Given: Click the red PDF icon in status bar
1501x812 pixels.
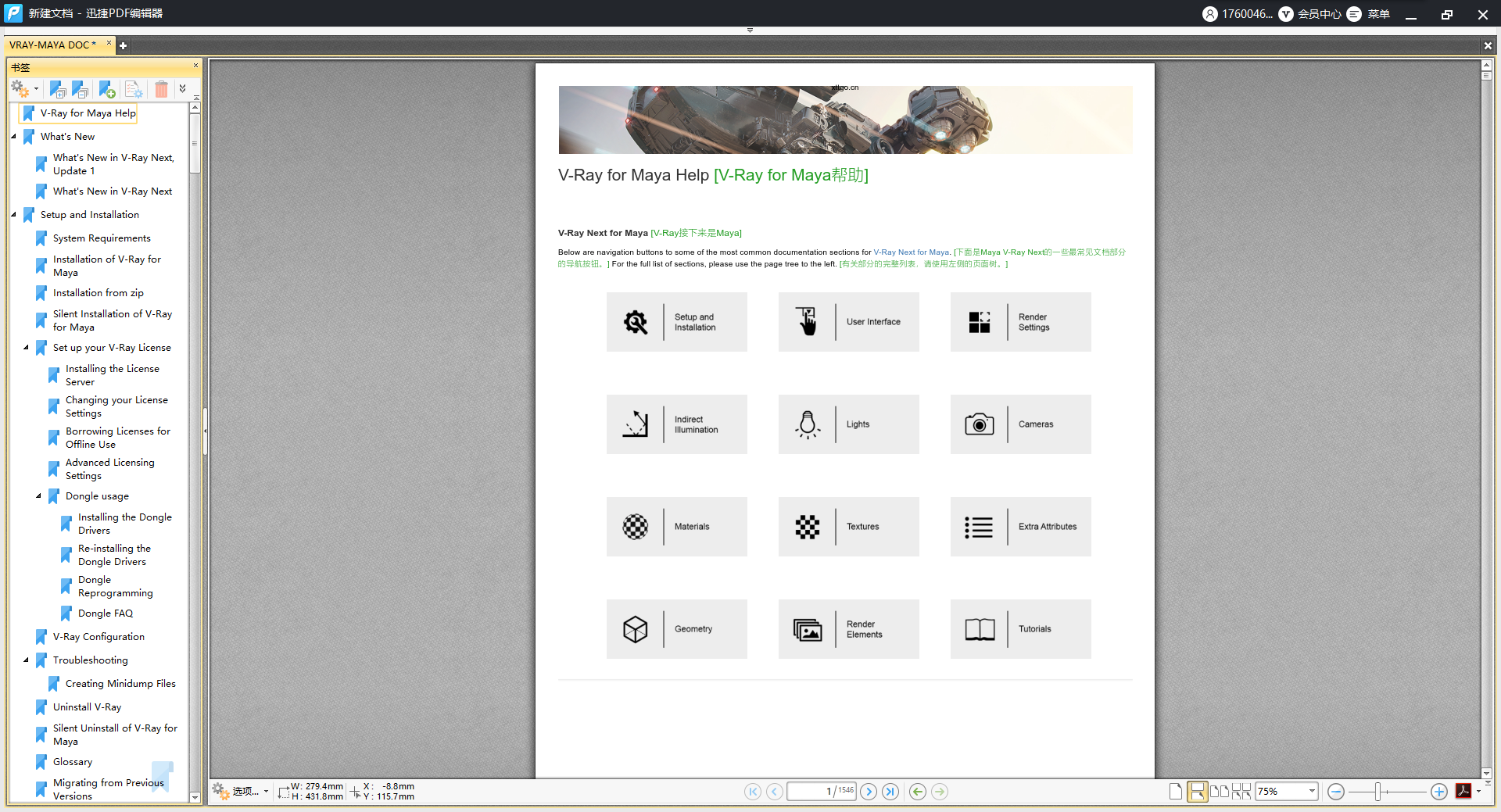Looking at the screenshot, I should [x=1463, y=791].
